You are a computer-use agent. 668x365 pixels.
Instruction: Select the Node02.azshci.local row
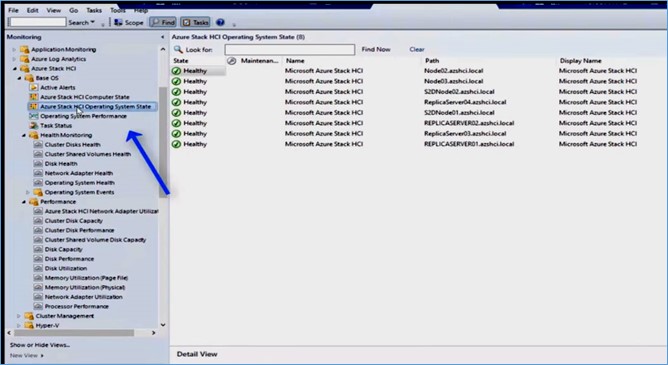pyautogui.click(x=418, y=71)
